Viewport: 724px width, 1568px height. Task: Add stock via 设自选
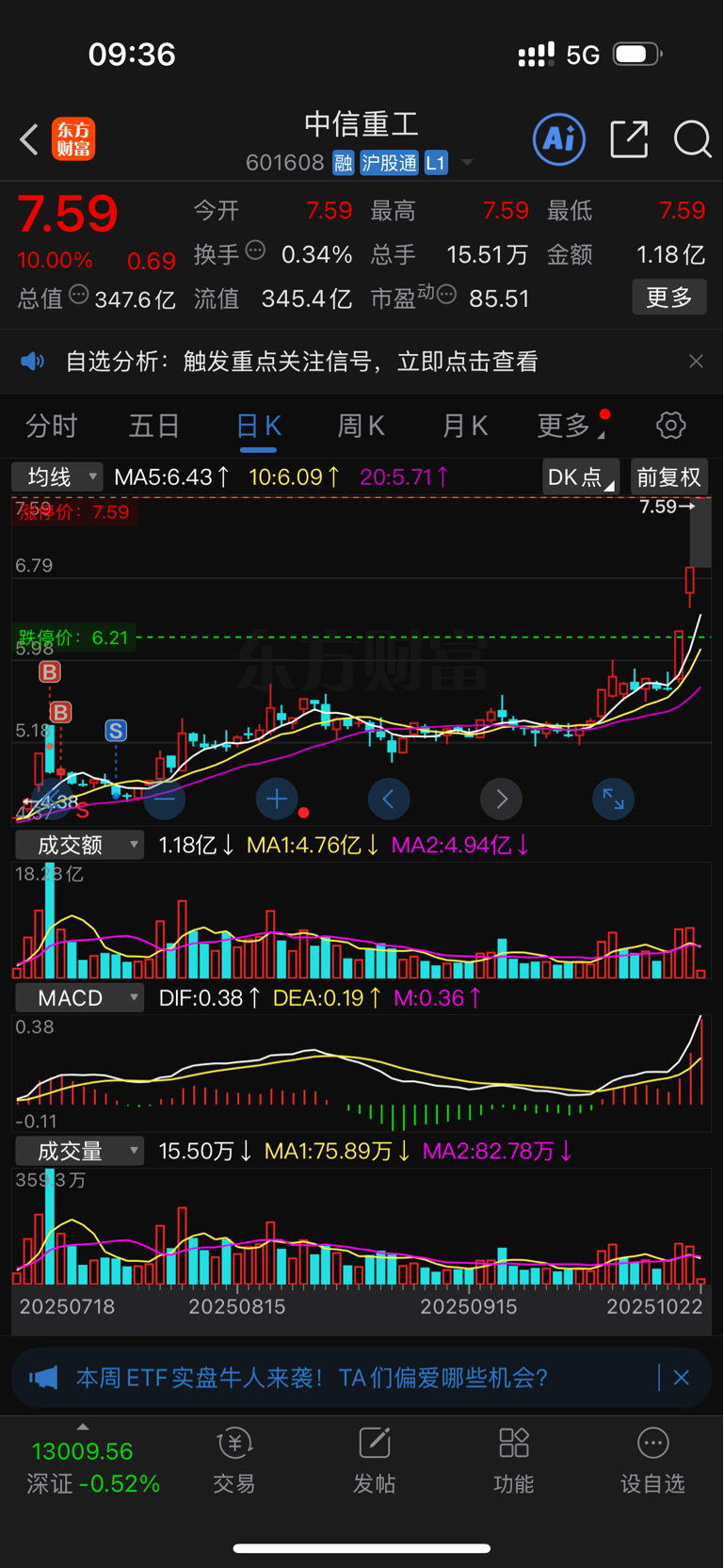(652, 1461)
